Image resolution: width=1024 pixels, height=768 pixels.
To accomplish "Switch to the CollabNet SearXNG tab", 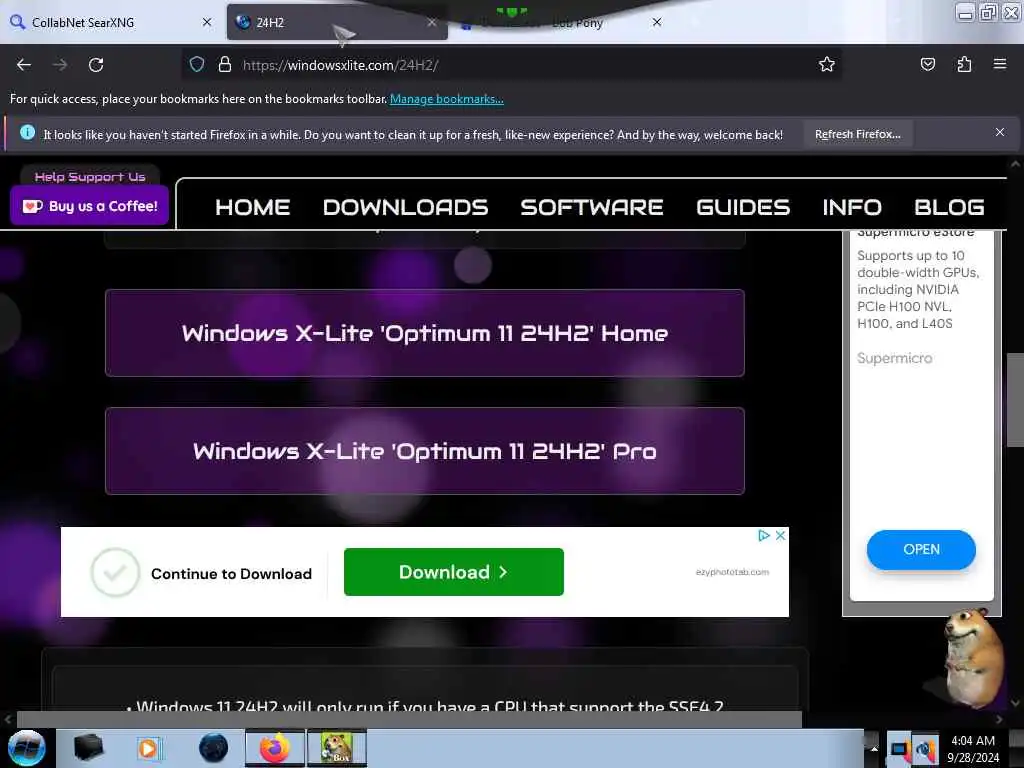I will (x=112, y=22).
